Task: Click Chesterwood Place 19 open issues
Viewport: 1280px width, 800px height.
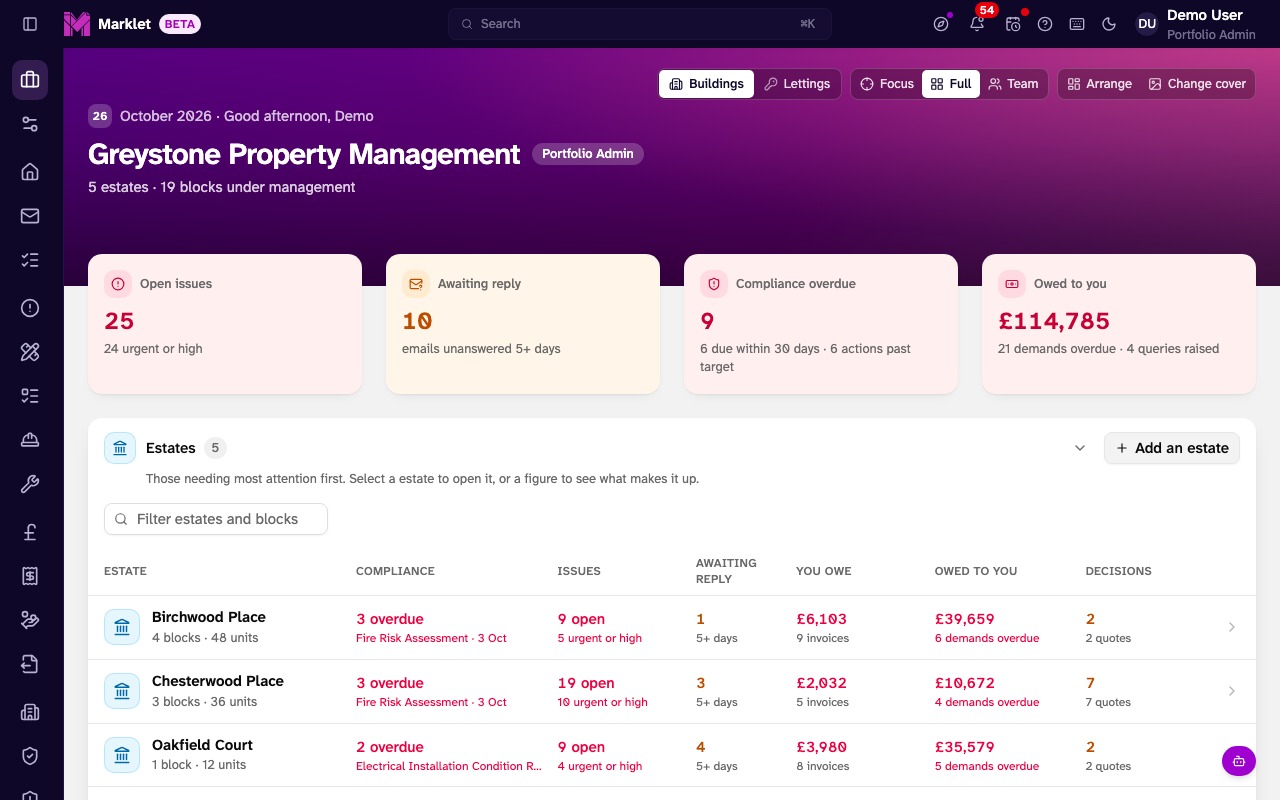Action: pos(586,683)
